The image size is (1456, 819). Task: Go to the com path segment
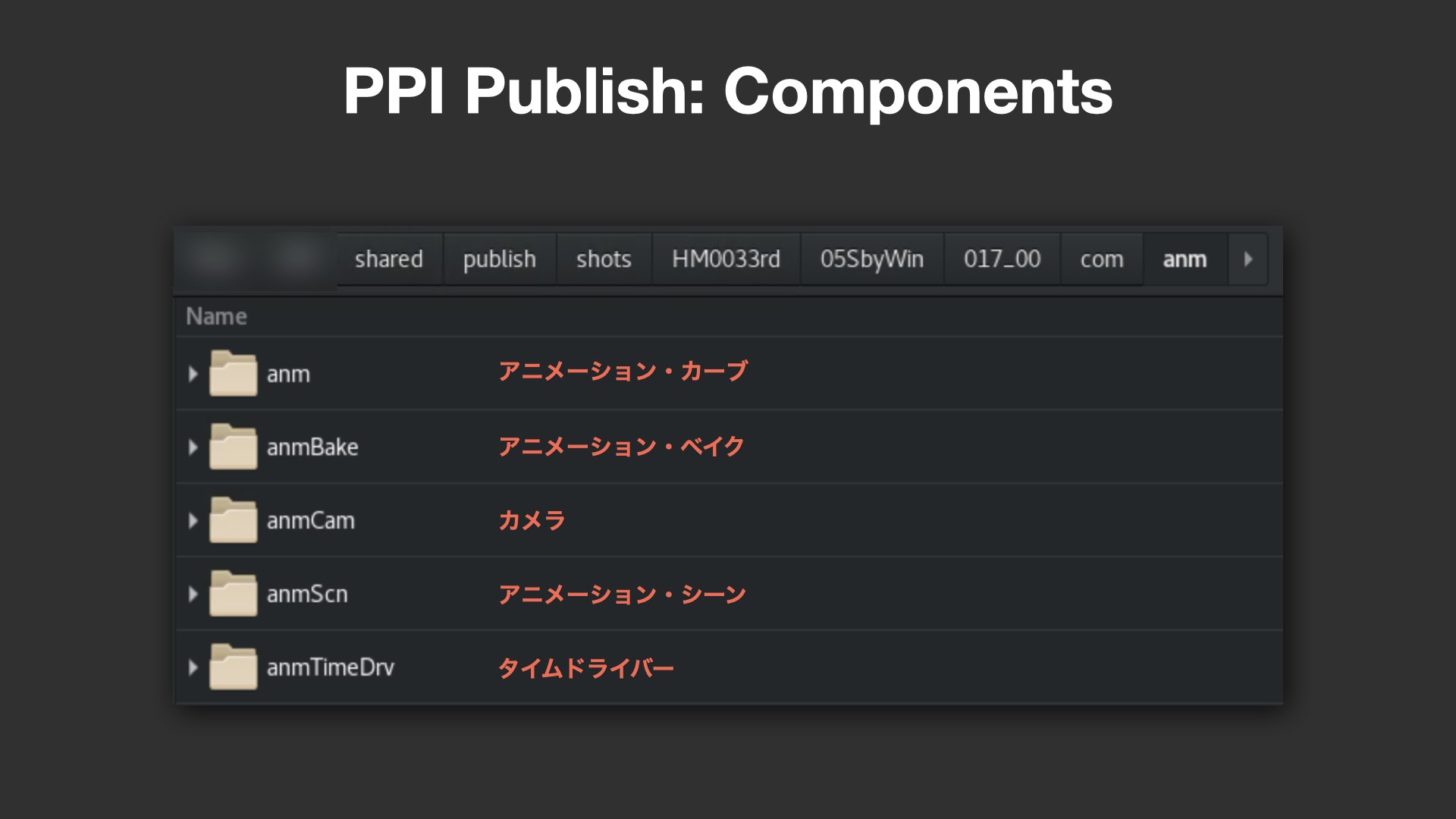click(1102, 259)
